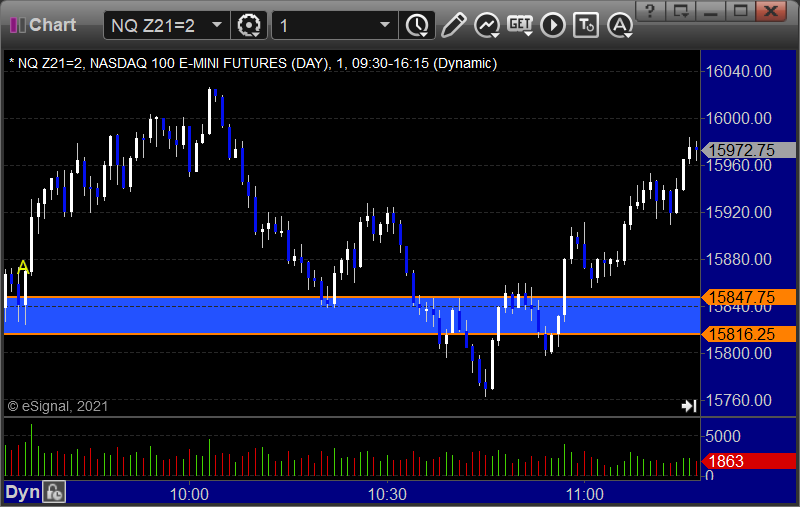Click the 15960.00 price axis label
Viewport: 800px width, 507px height.
tap(738, 166)
